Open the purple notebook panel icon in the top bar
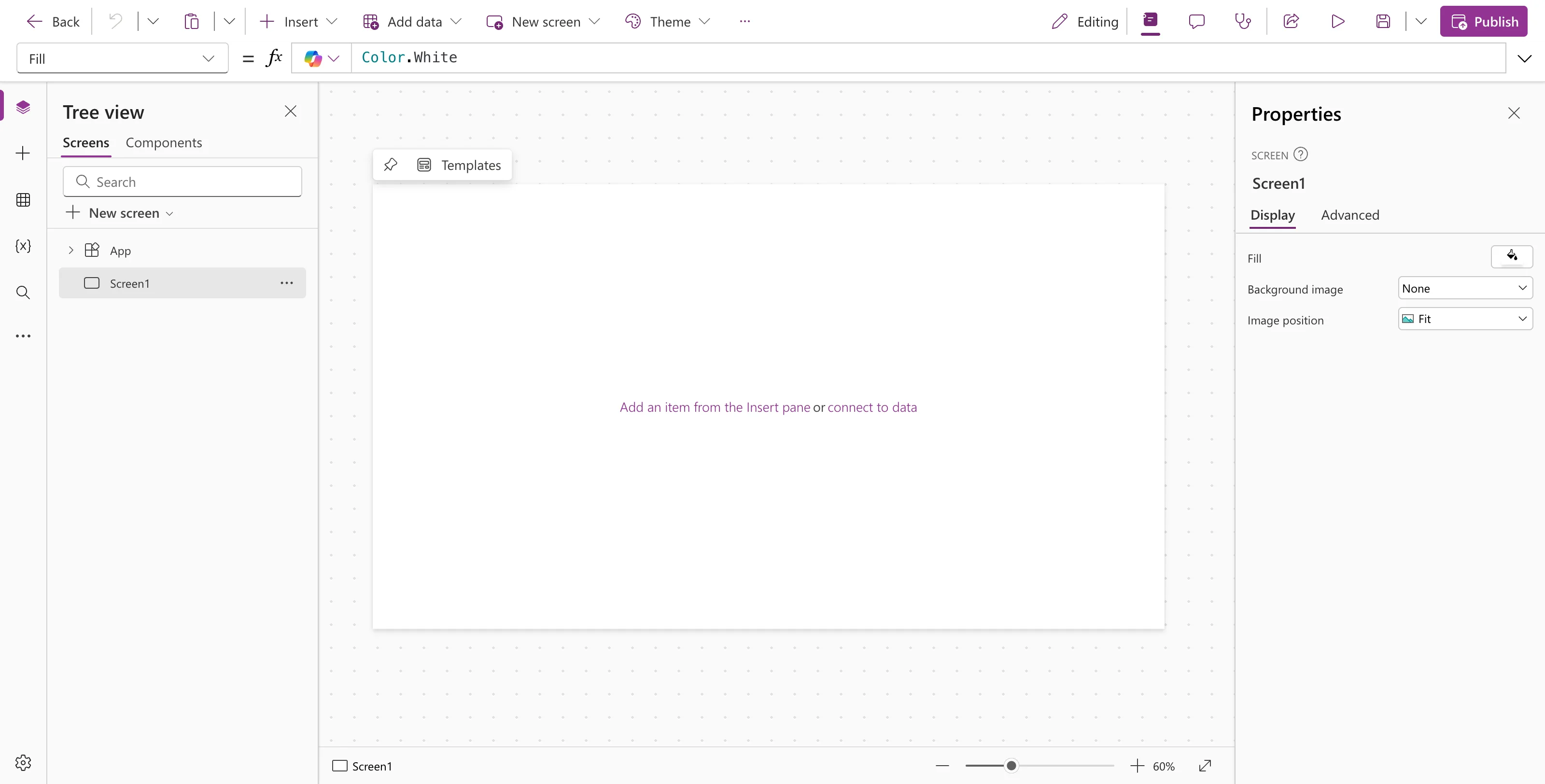Viewport: 1545px width, 784px height. (x=1150, y=20)
